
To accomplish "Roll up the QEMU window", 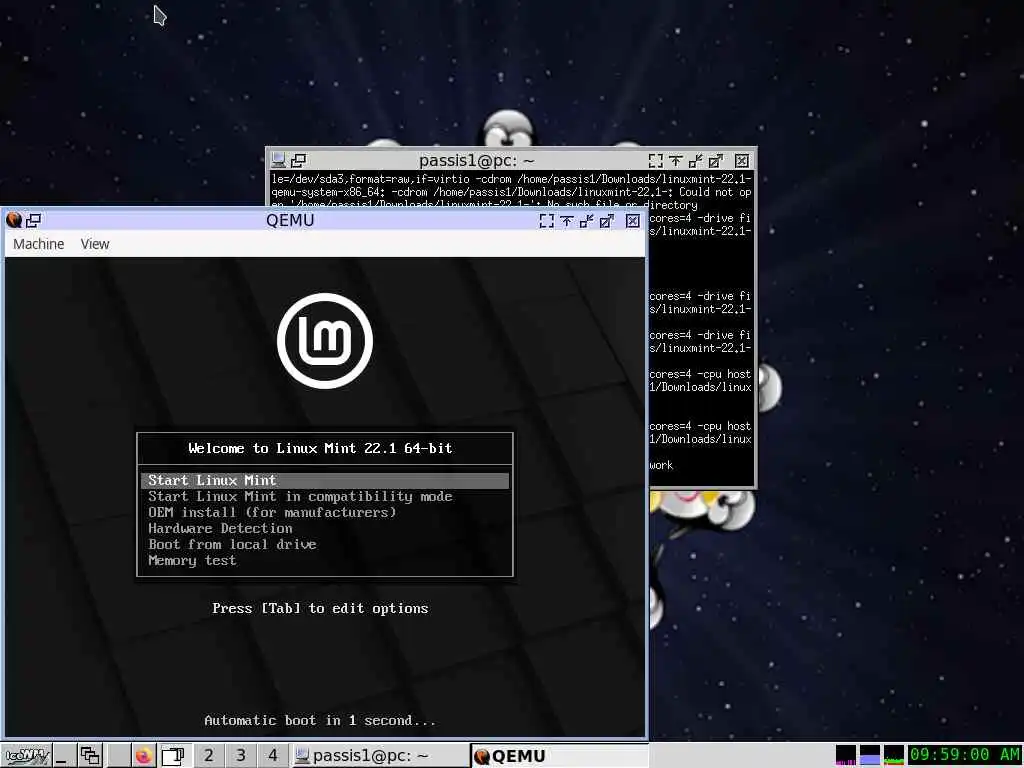I will pyautogui.click(x=567, y=221).
